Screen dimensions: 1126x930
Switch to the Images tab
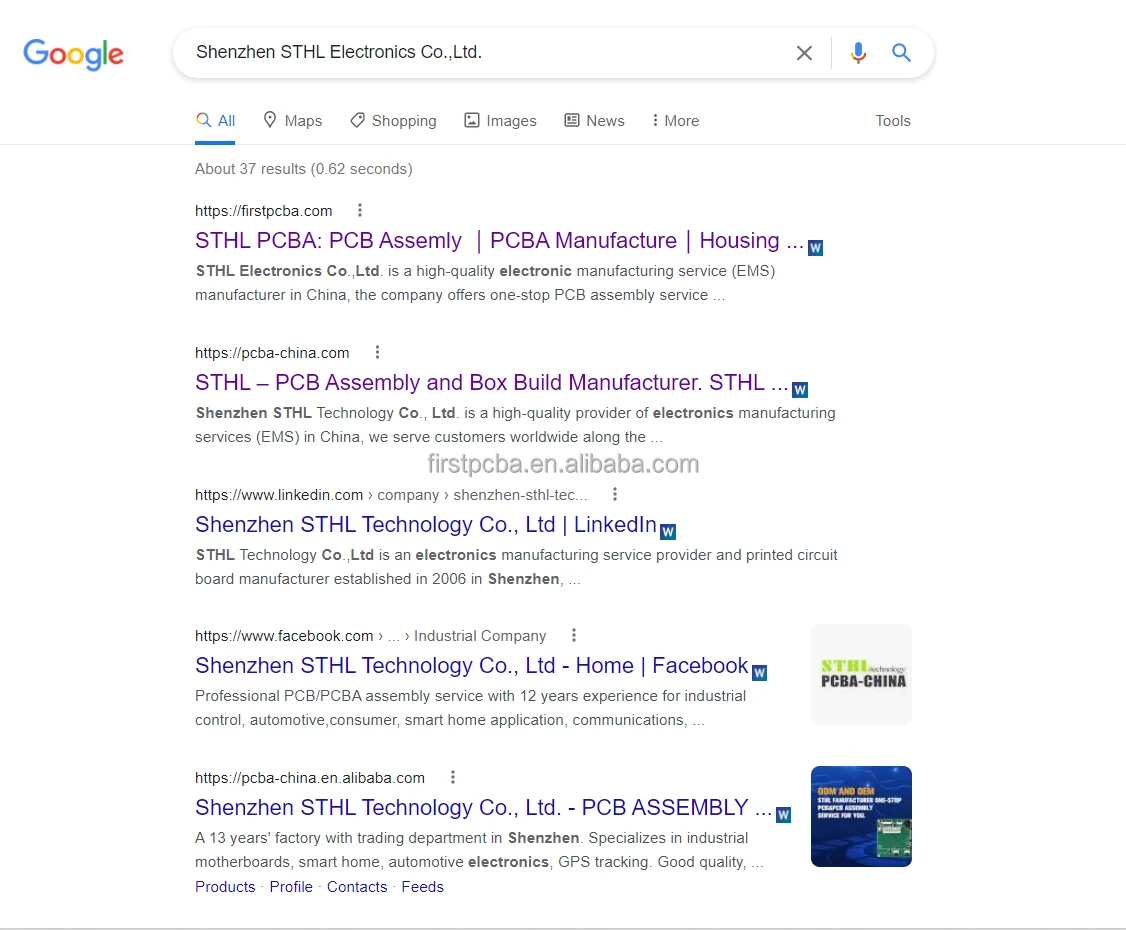(x=501, y=121)
